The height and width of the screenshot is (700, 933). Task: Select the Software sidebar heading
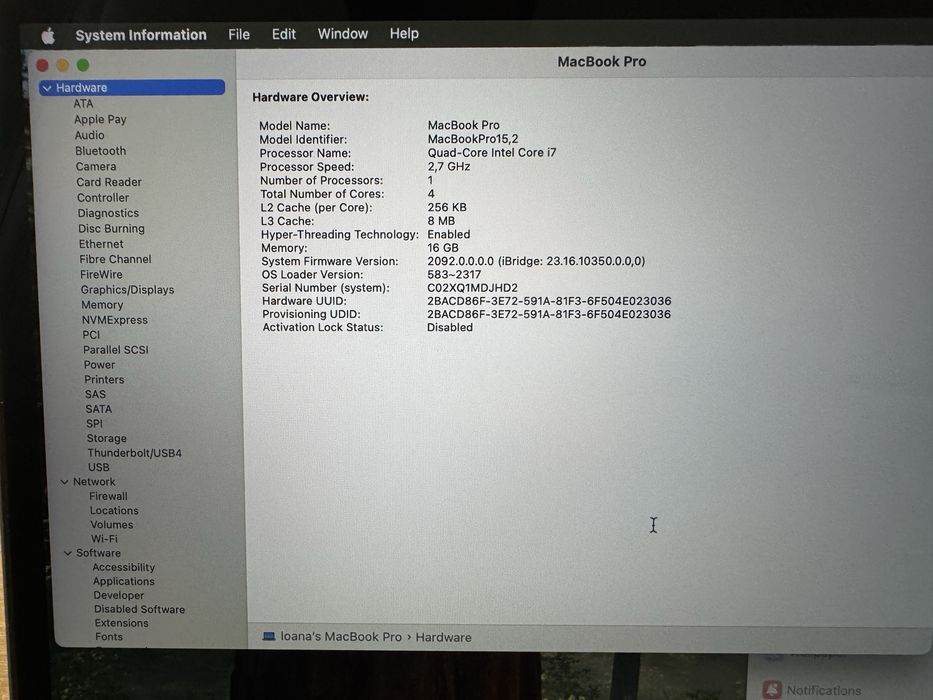tap(98, 554)
